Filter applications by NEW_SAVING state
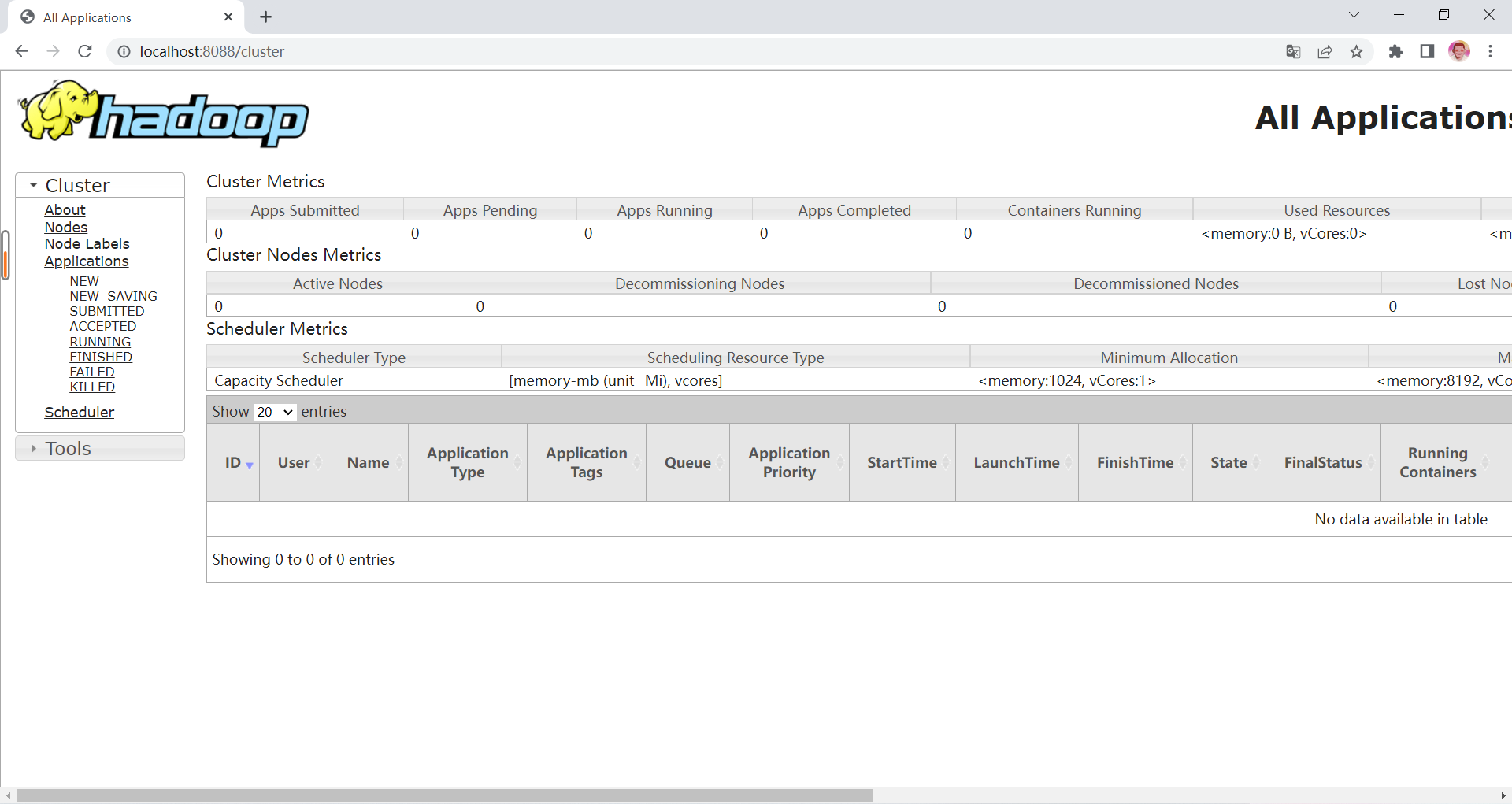Viewport: 1512px width, 804px height. coord(113,296)
